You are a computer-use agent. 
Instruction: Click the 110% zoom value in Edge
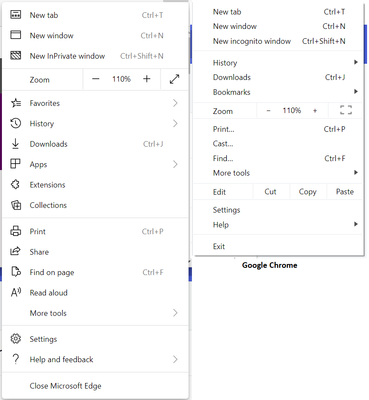pyautogui.click(x=121, y=79)
